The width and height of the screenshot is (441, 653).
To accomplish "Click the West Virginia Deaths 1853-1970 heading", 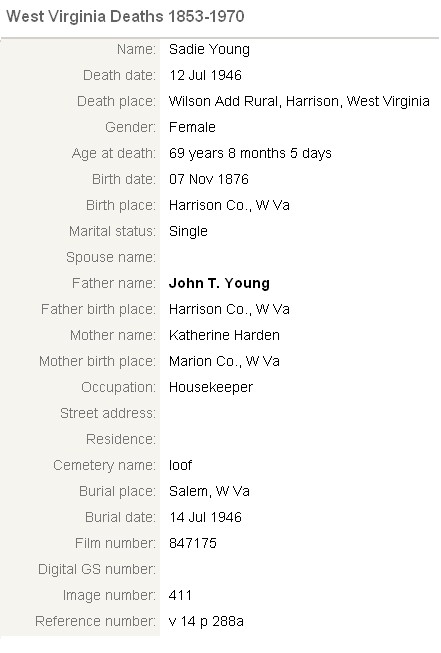I will click(125, 17).
